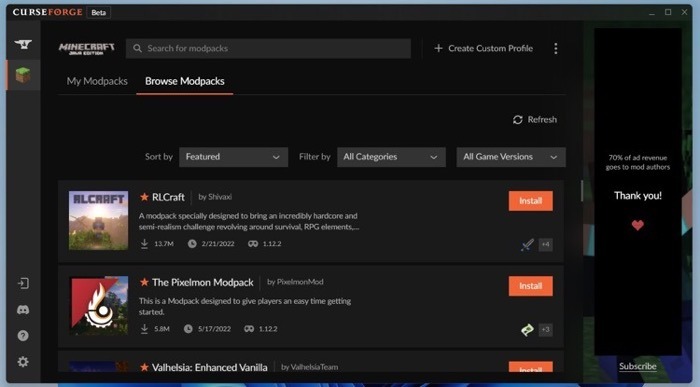
Task: Open the help question mark icon
Action: click(x=23, y=335)
